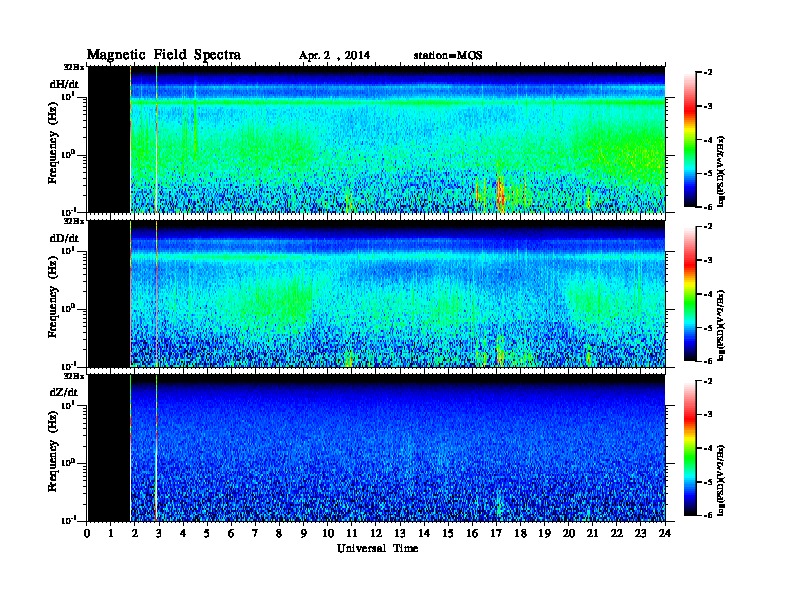
Task: Click the "-5" value on the dD/dt color scale
Action: [708, 327]
